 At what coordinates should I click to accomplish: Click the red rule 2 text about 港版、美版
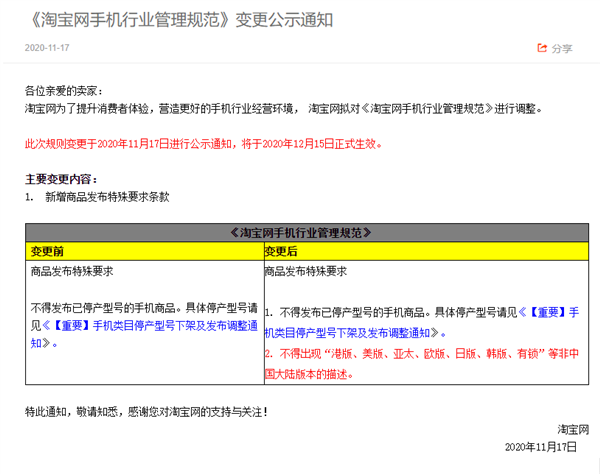pyautogui.click(x=422, y=363)
